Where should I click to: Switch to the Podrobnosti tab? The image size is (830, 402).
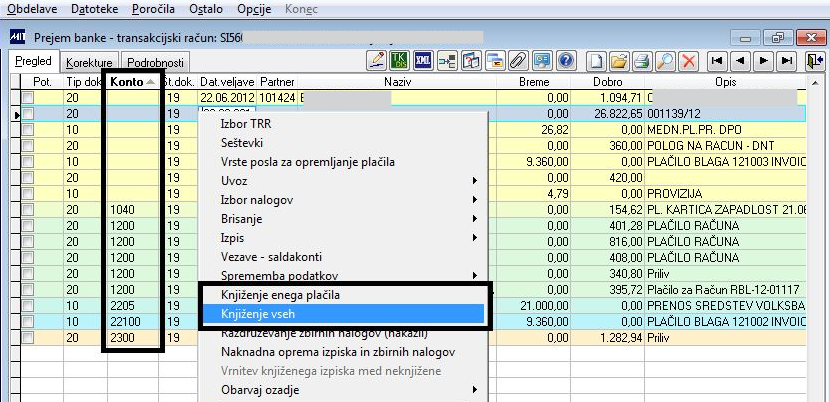click(155, 62)
